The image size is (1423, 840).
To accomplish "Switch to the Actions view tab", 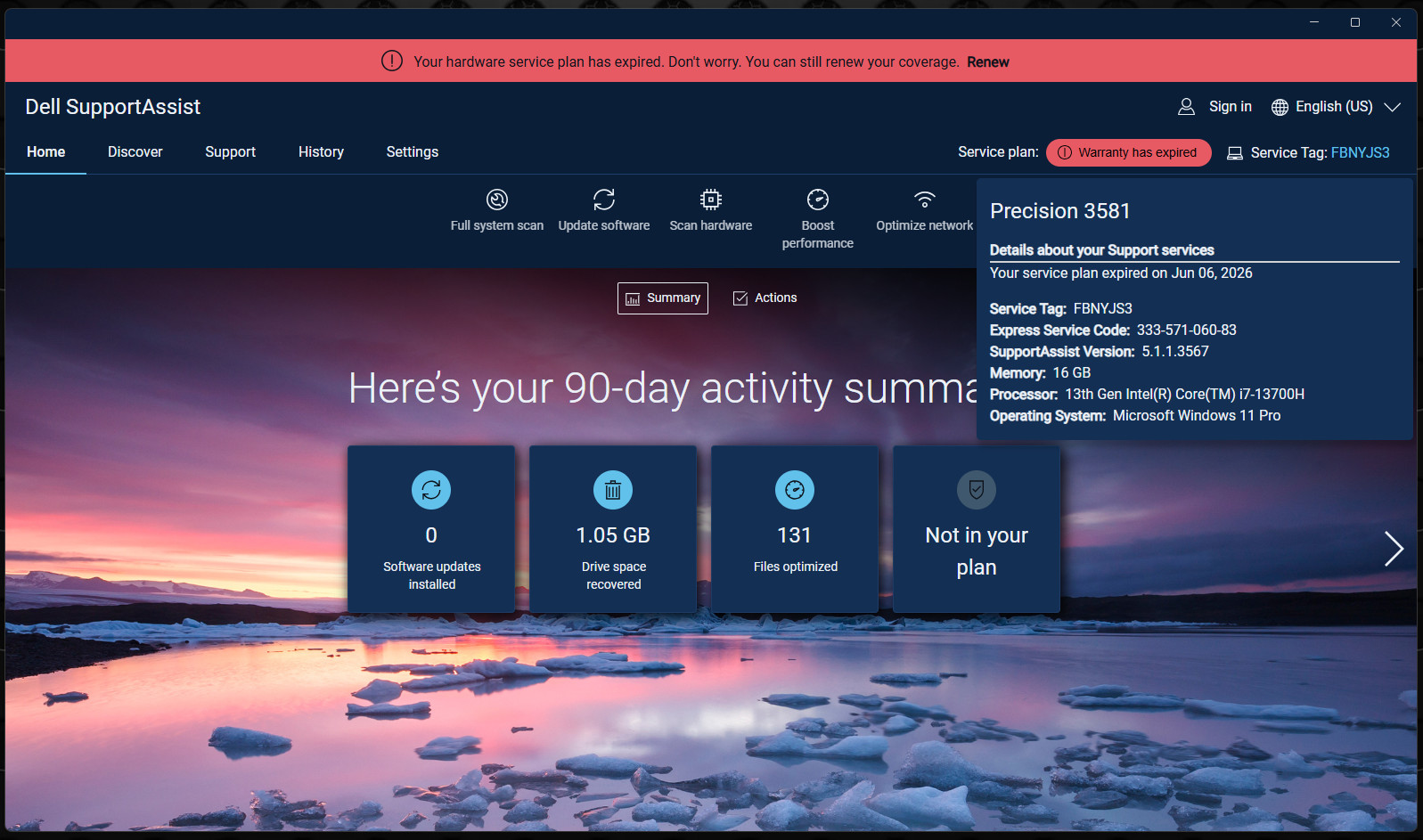I will point(765,298).
